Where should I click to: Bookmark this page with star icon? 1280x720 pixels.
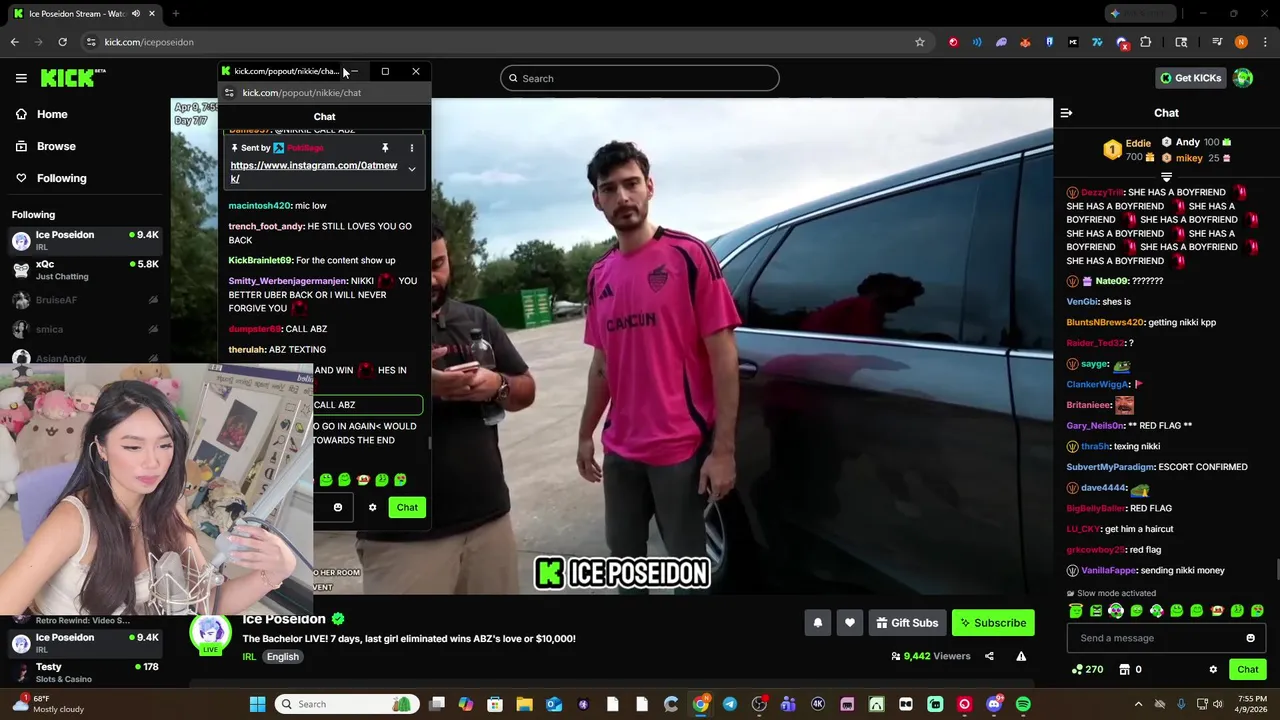(920, 42)
